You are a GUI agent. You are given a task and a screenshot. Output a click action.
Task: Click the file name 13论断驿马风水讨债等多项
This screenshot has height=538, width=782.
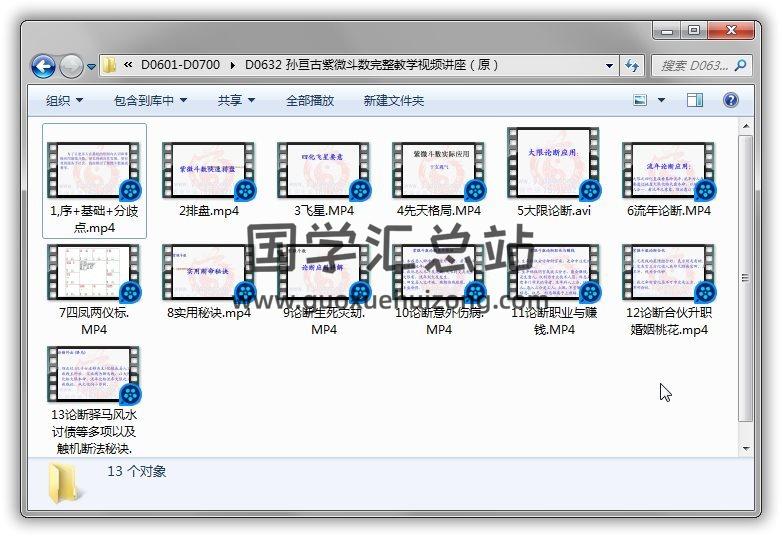pyautogui.click(x=94, y=431)
